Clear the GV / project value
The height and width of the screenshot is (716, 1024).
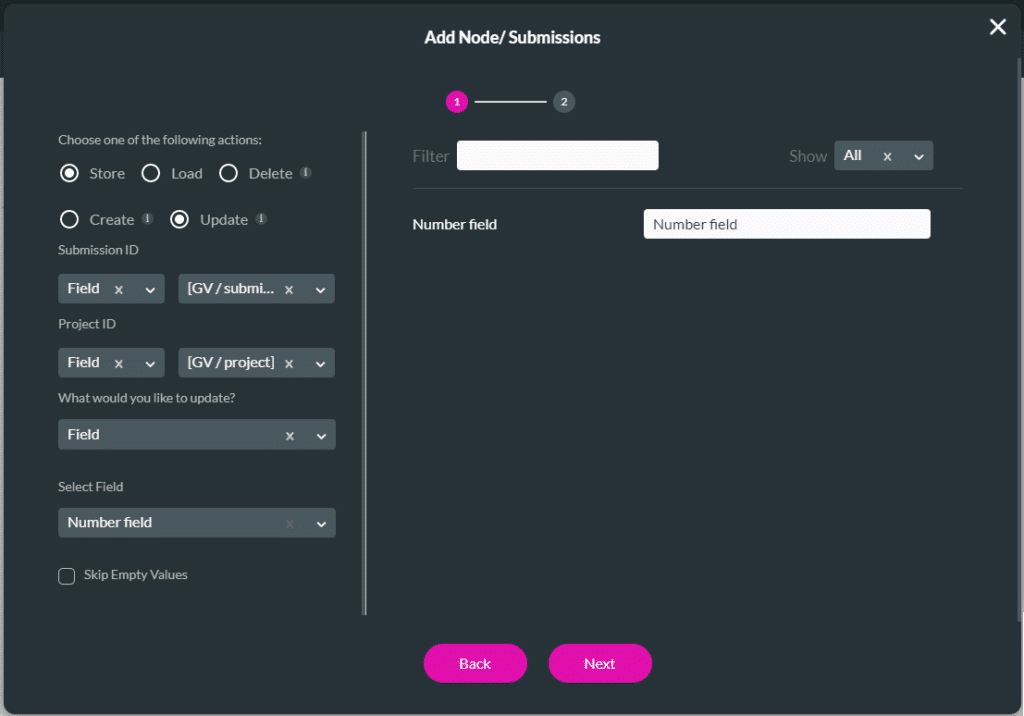point(289,363)
